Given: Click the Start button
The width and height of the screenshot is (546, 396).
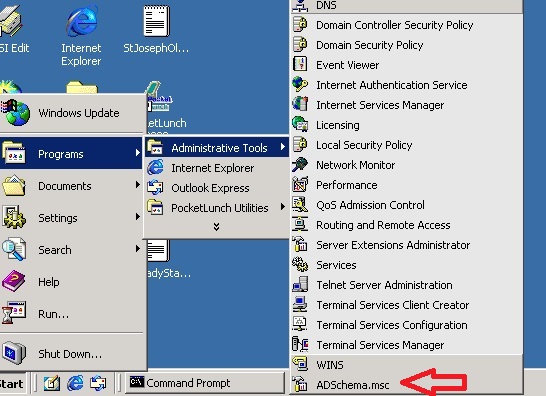Looking at the screenshot, I should 13,383.
